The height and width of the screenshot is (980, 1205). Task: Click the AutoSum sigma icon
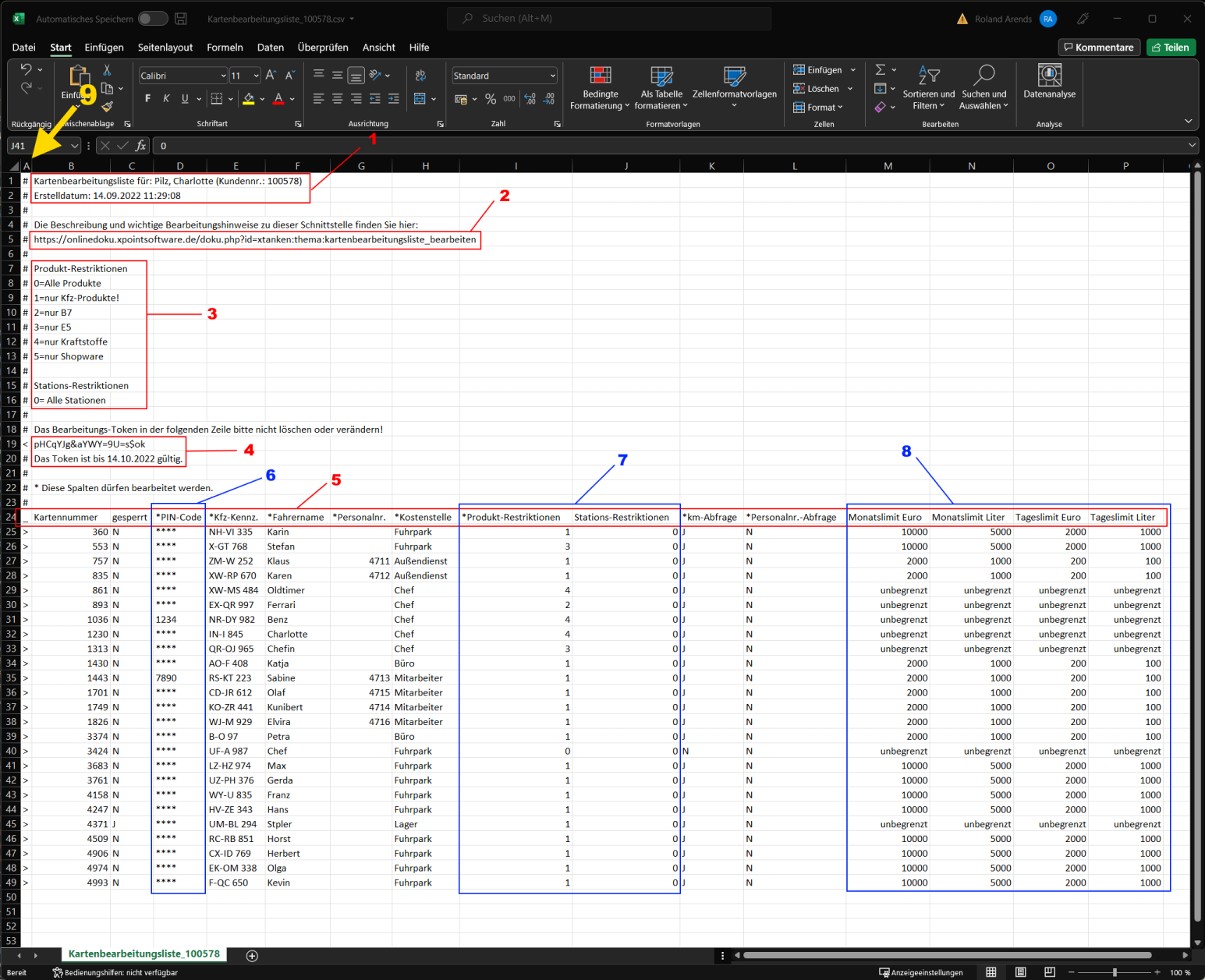[881, 70]
